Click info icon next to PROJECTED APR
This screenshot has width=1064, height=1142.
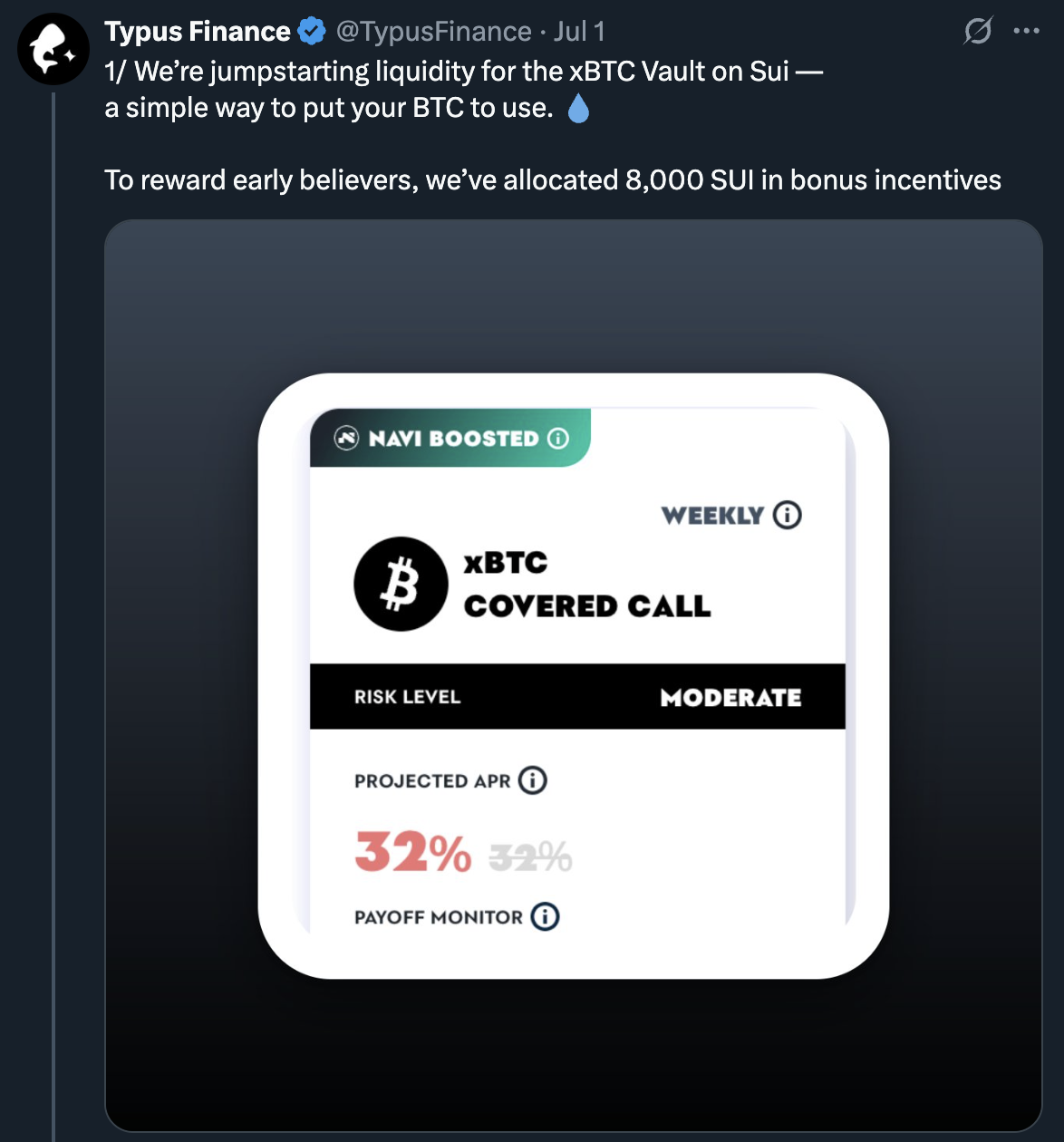(533, 780)
